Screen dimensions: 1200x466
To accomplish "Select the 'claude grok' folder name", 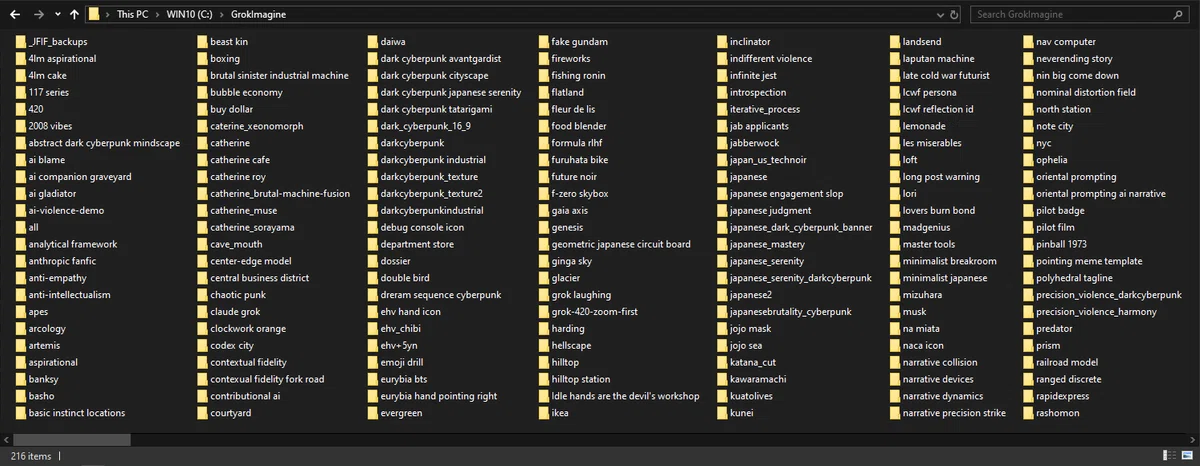I will [237, 312].
